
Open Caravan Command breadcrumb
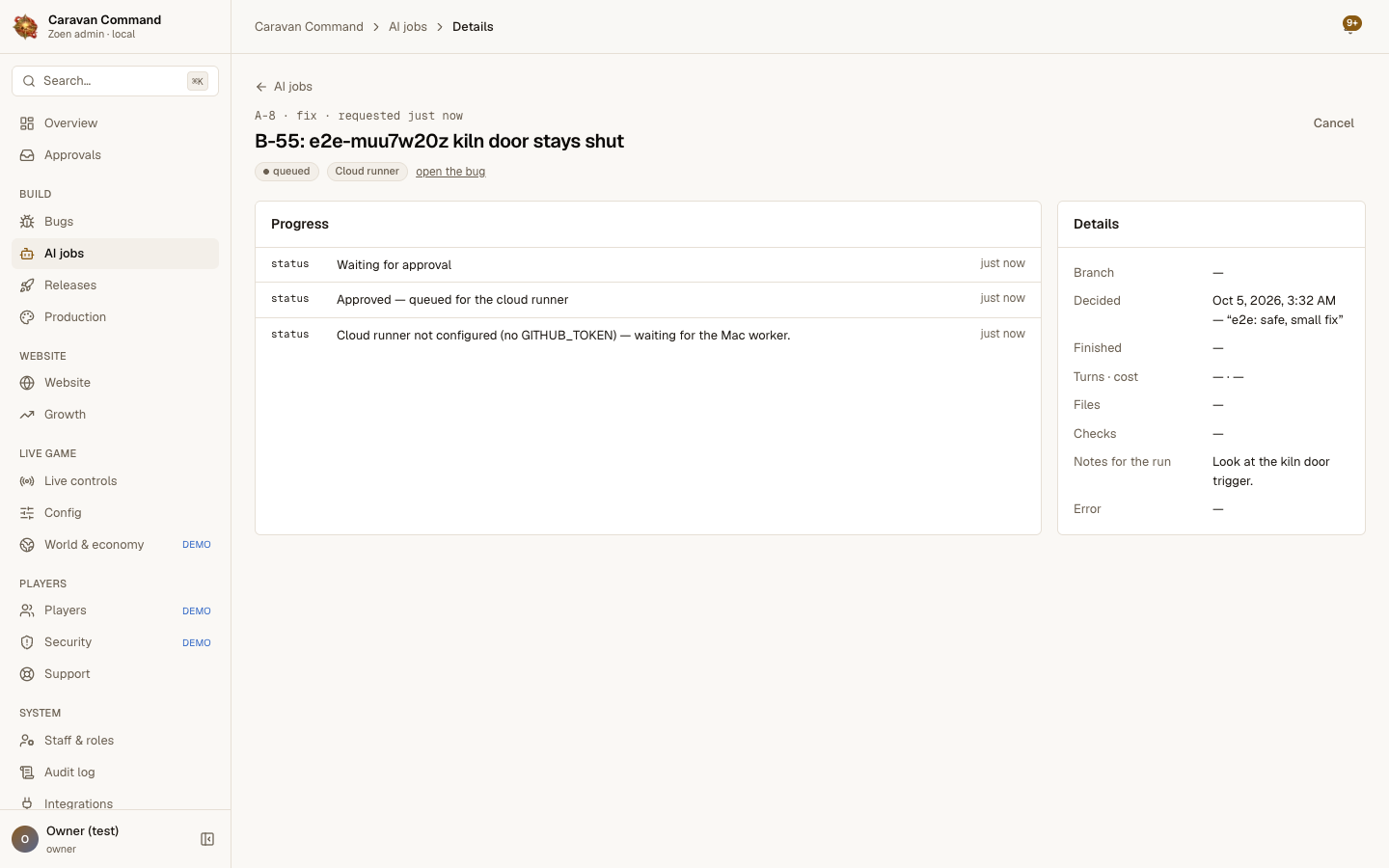[x=309, y=27]
